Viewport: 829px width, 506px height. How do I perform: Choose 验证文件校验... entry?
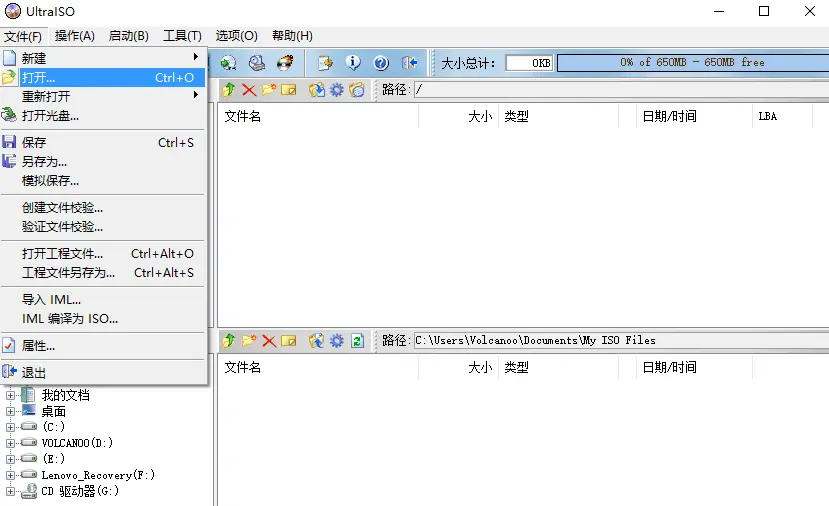click(103, 227)
